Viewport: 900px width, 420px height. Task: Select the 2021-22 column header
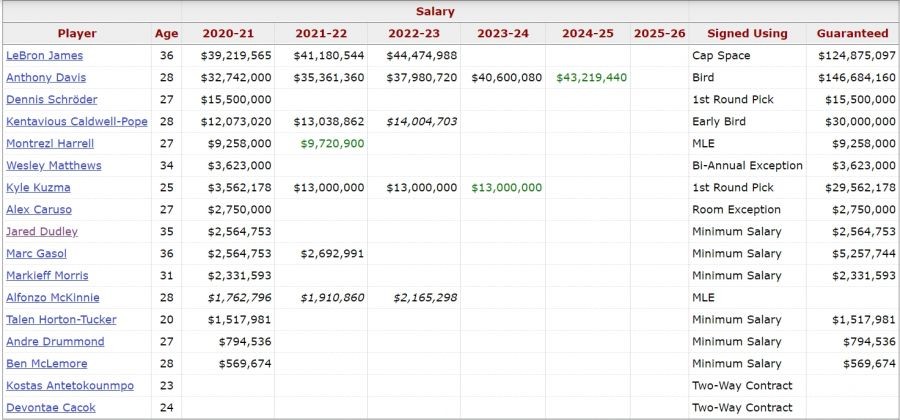coord(321,33)
